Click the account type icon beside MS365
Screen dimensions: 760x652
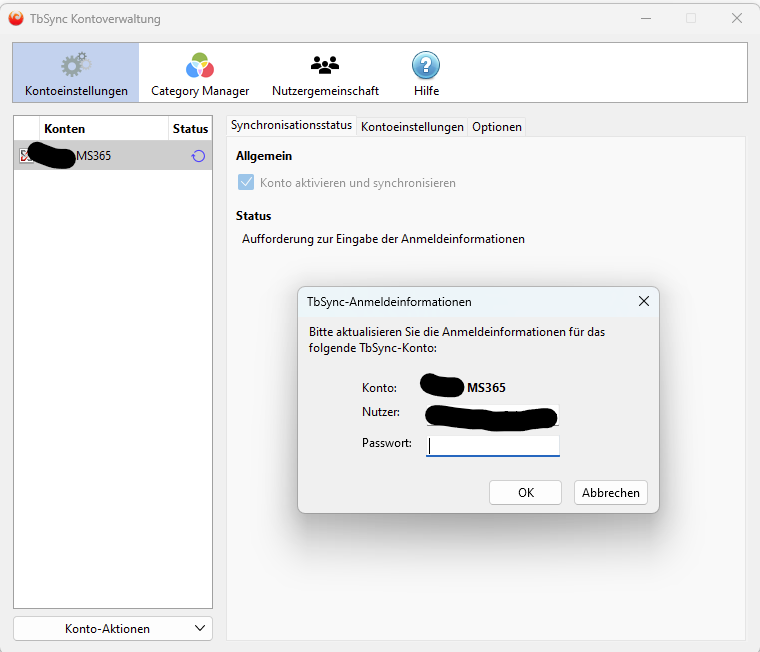[x=25, y=156]
